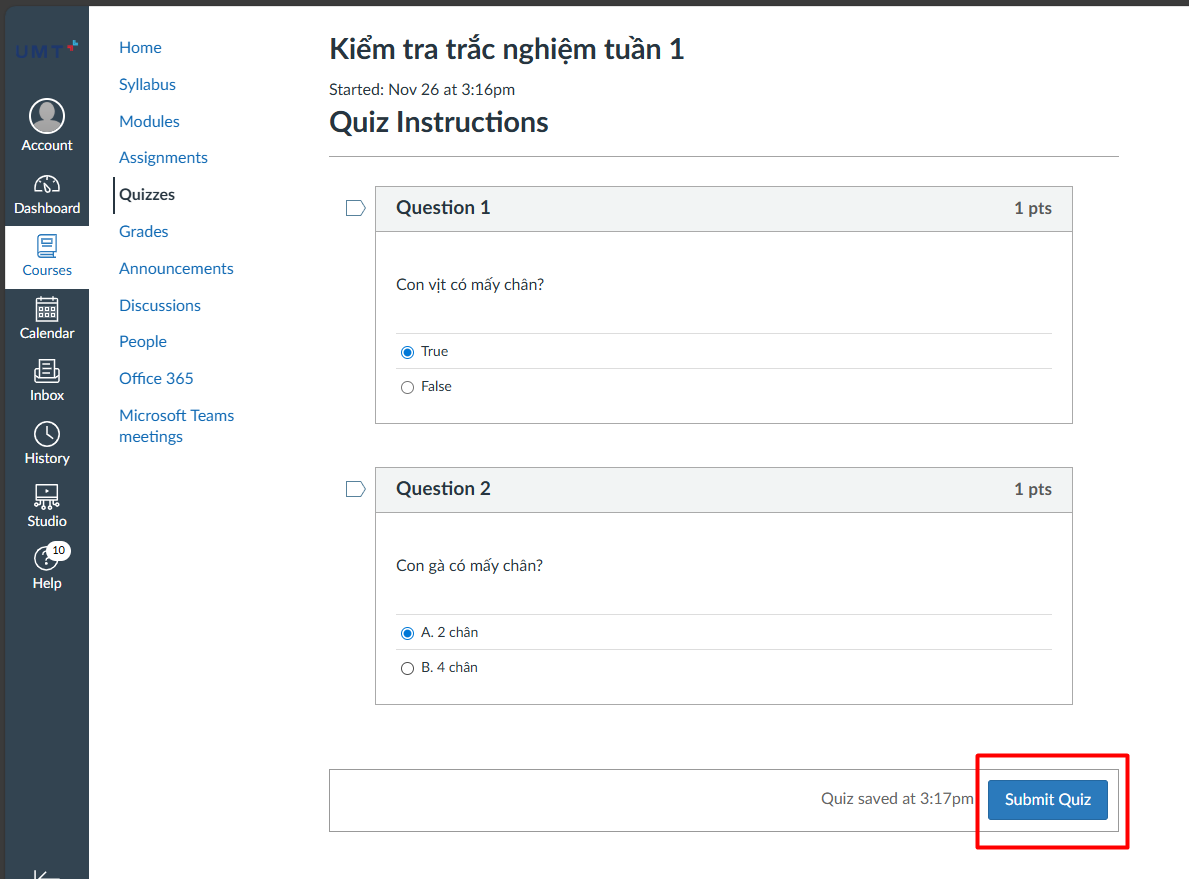Image resolution: width=1189 pixels, height=879 pixels.
Task: Go to Dashboard in global navigation
Action: tap(47, 186)
